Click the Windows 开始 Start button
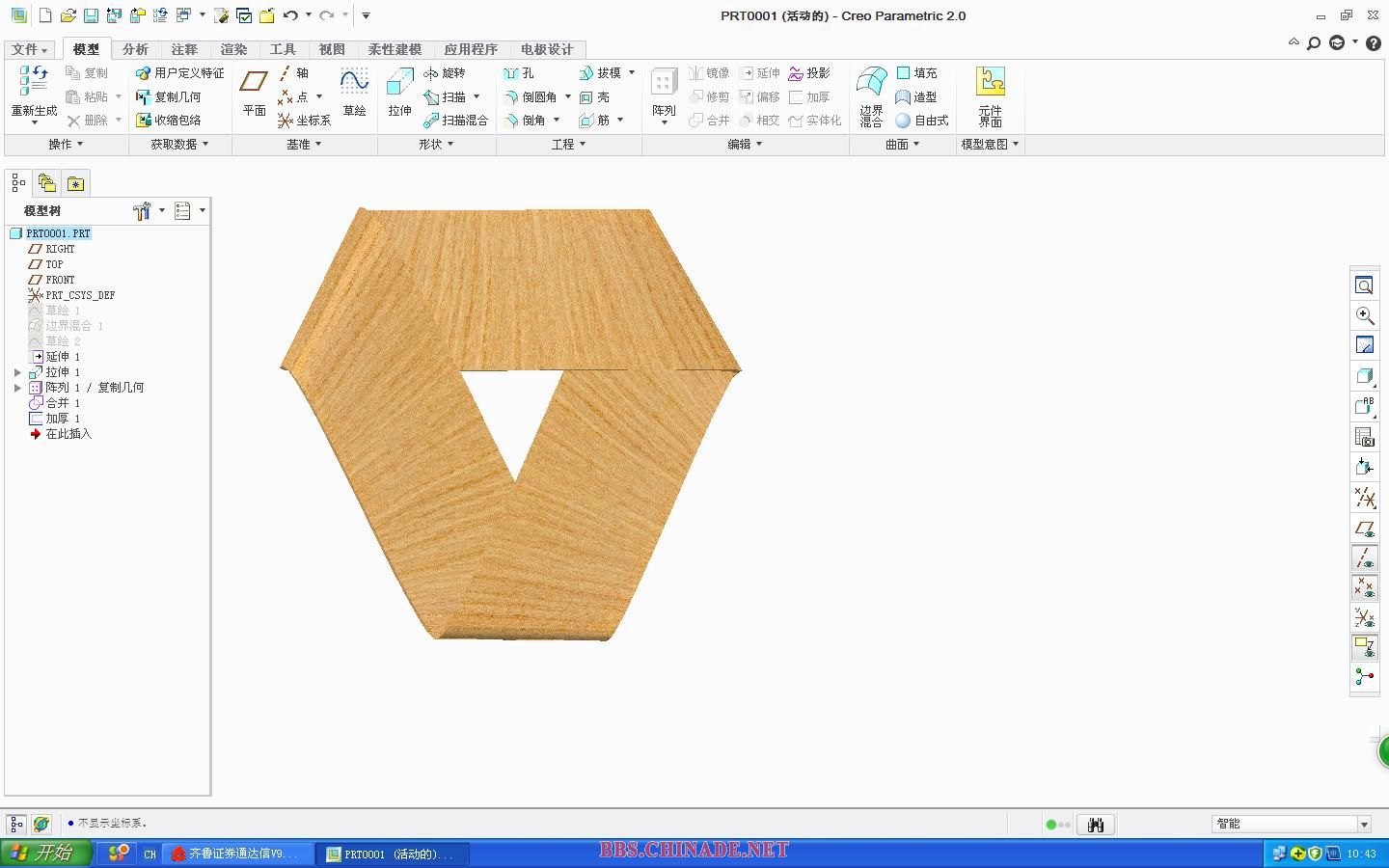This screenshot has width=1389, height=868. click(x=45, y=854)
